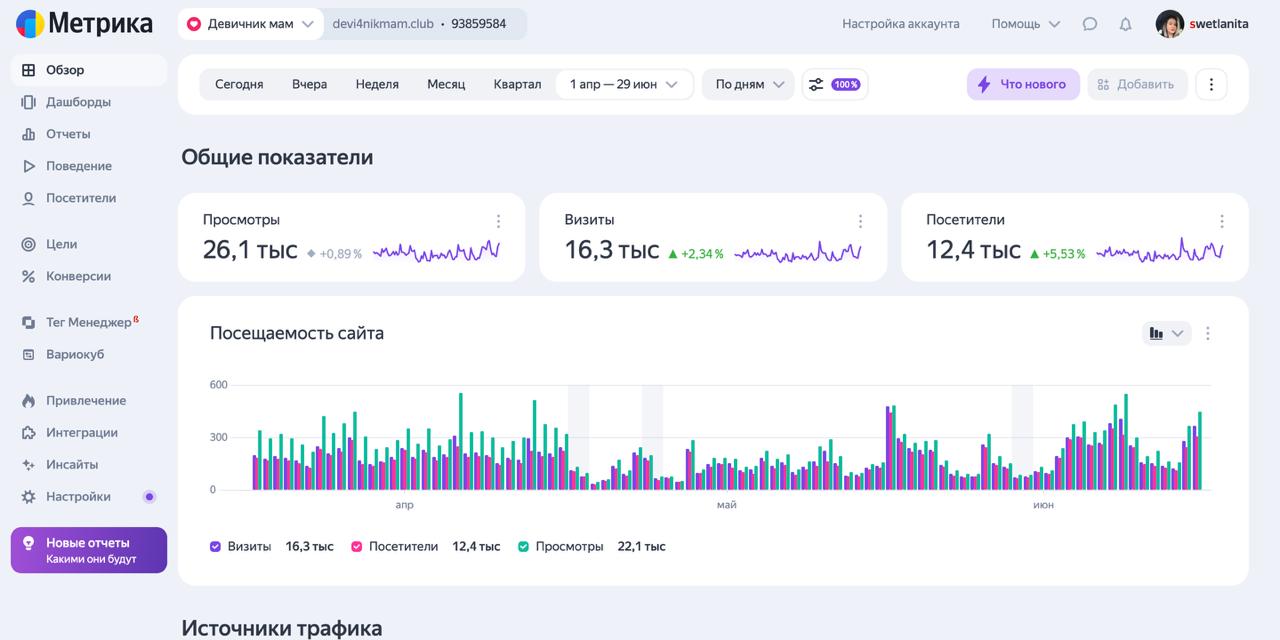Click the май label on chart axis
The height and width of the screenshot is (640, 1280).
(727, 505)
